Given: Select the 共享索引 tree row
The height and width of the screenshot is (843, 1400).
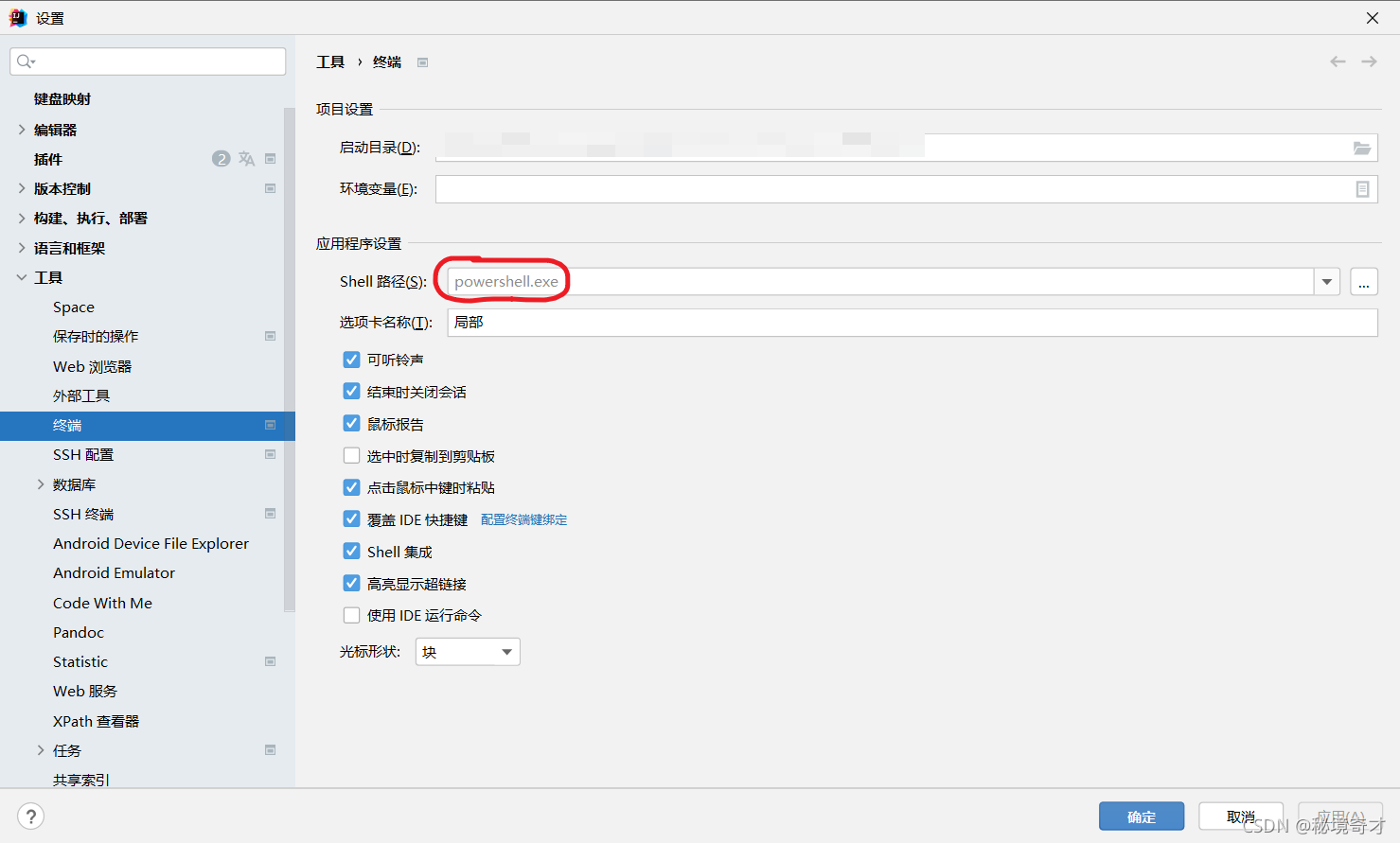Looking at the screenshot, I should tap(142, 780).
